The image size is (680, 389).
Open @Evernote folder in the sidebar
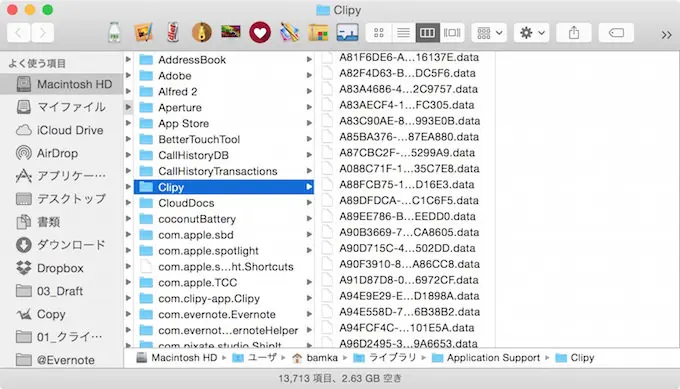click(x=62, y=360)
